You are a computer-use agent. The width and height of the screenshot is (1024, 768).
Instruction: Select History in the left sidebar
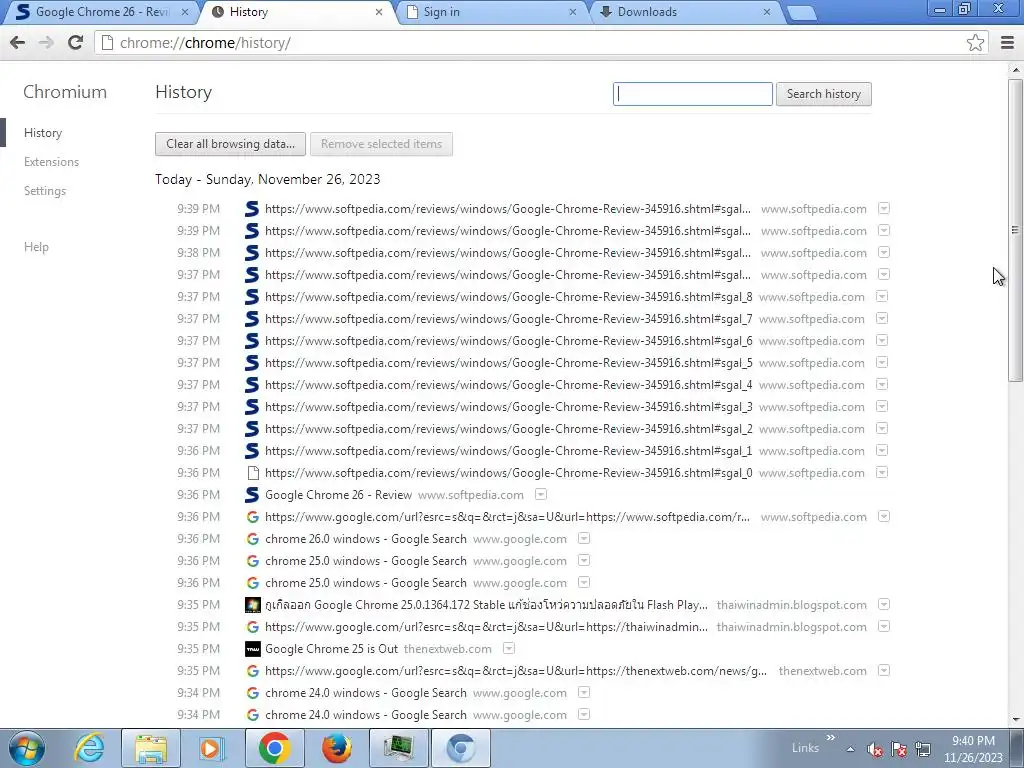(43, 133)
